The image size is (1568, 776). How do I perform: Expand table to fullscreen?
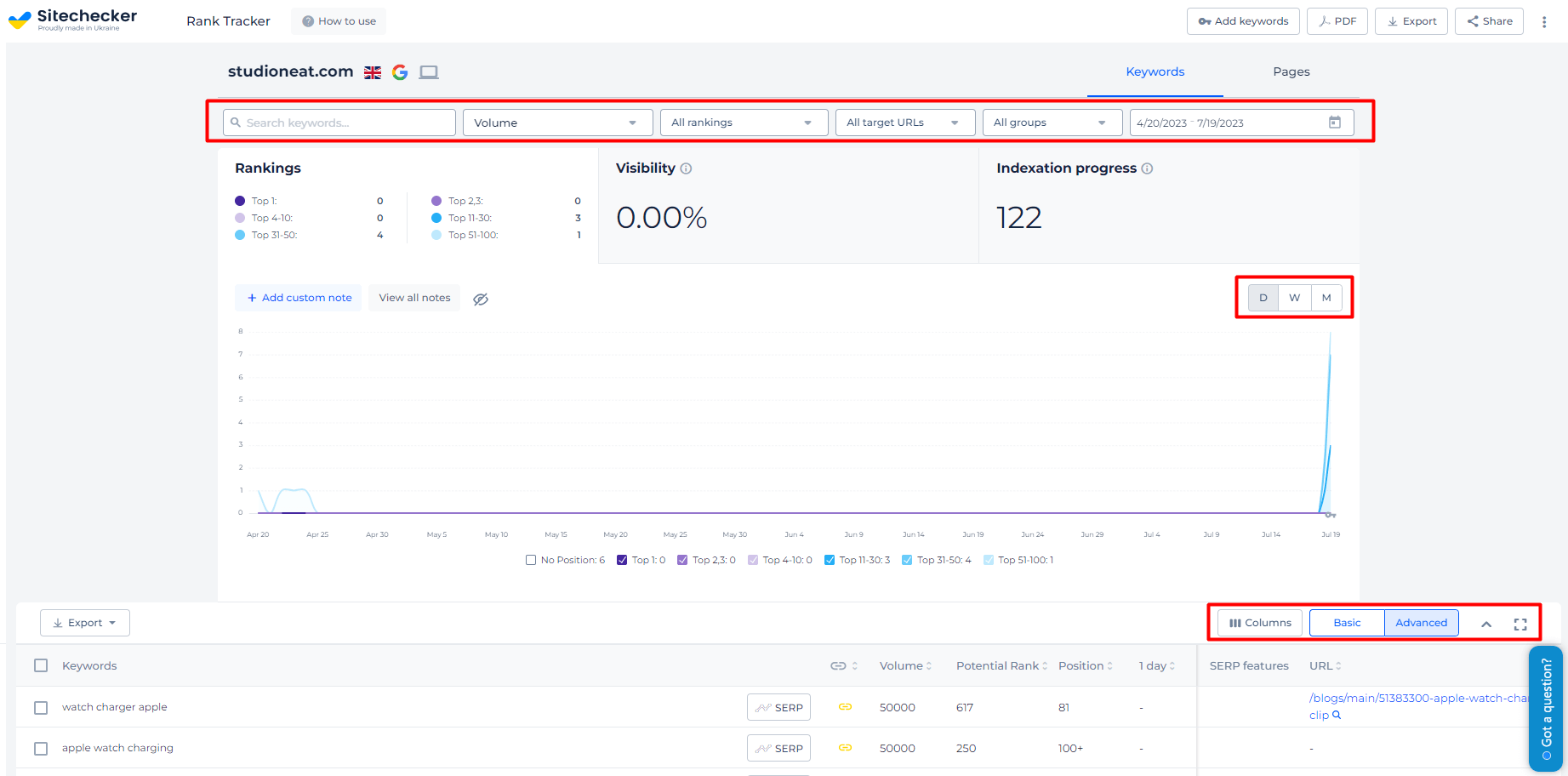1520,624
